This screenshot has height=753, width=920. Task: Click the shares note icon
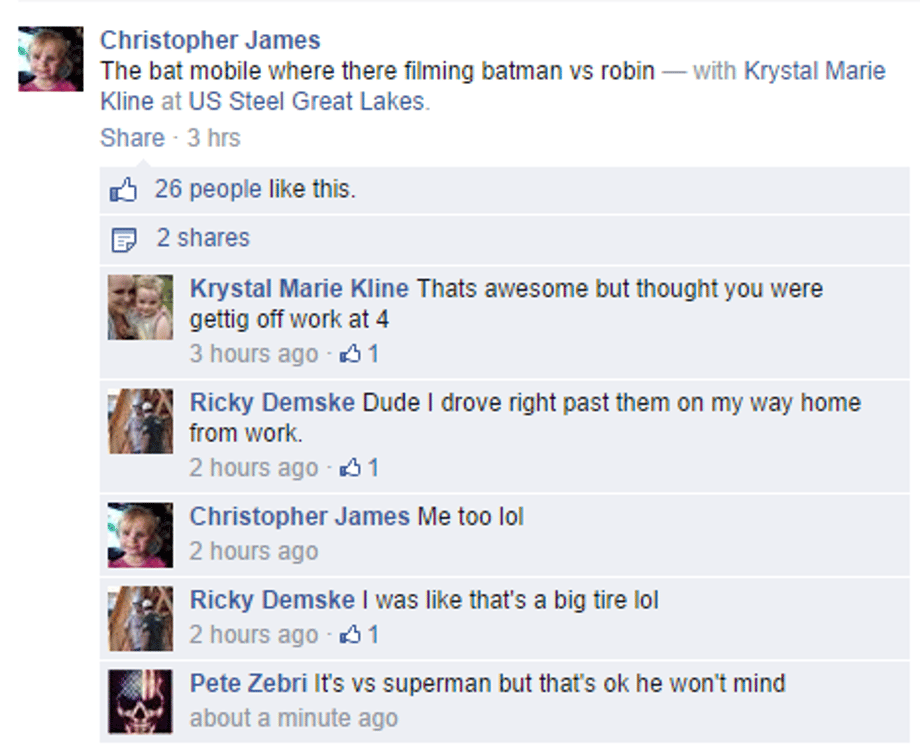point(124,239)
